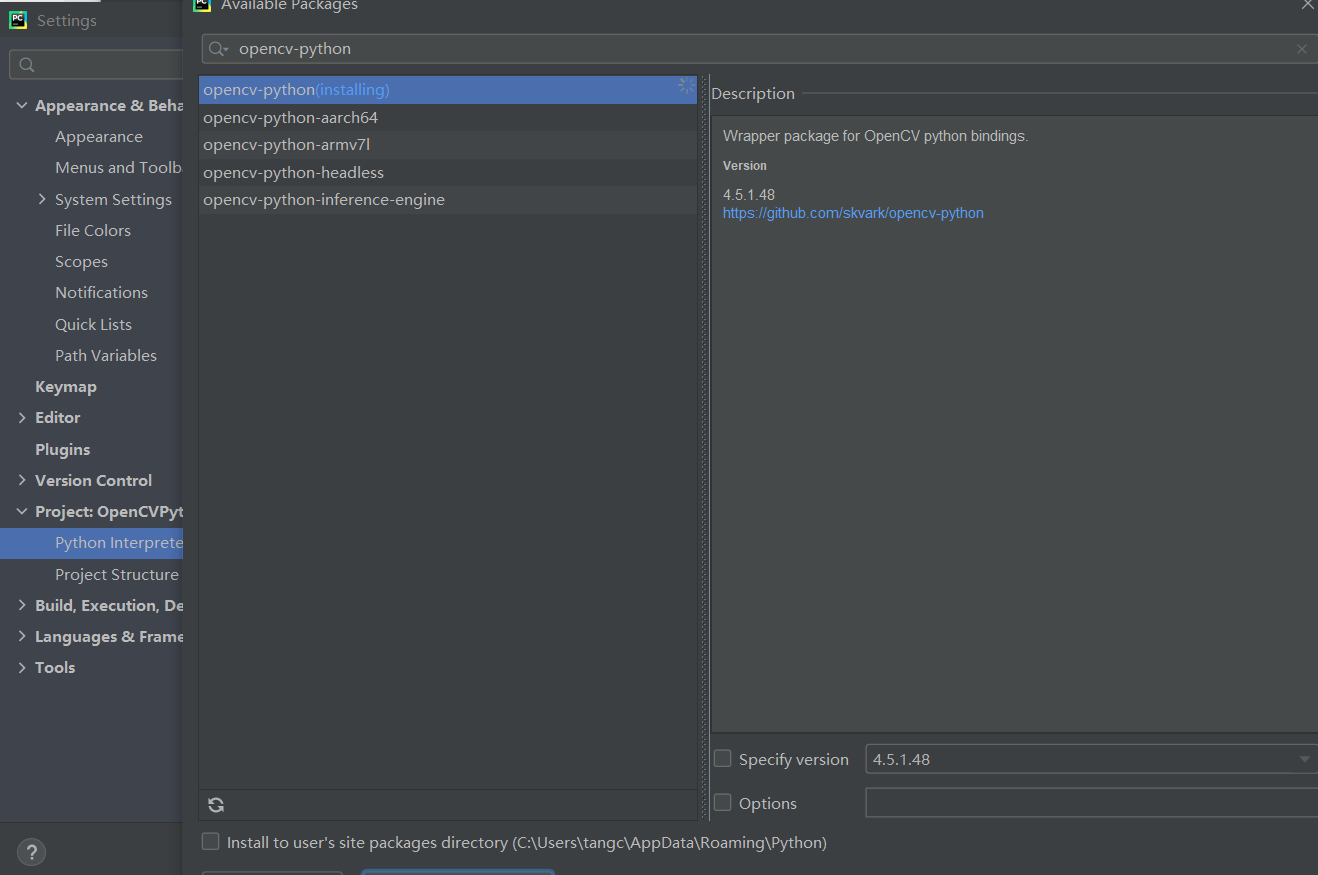1318x875 pixels.
Task: Reload the package list with refresh icon
Action: 216,804
